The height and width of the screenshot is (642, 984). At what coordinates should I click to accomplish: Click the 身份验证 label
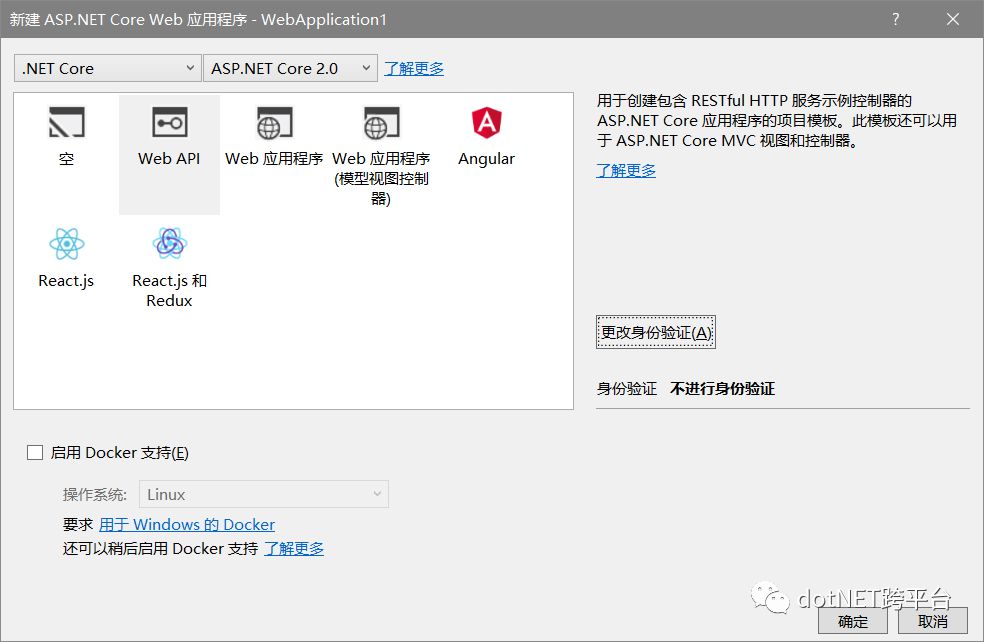pyautogui.click(x=627, y=388)
